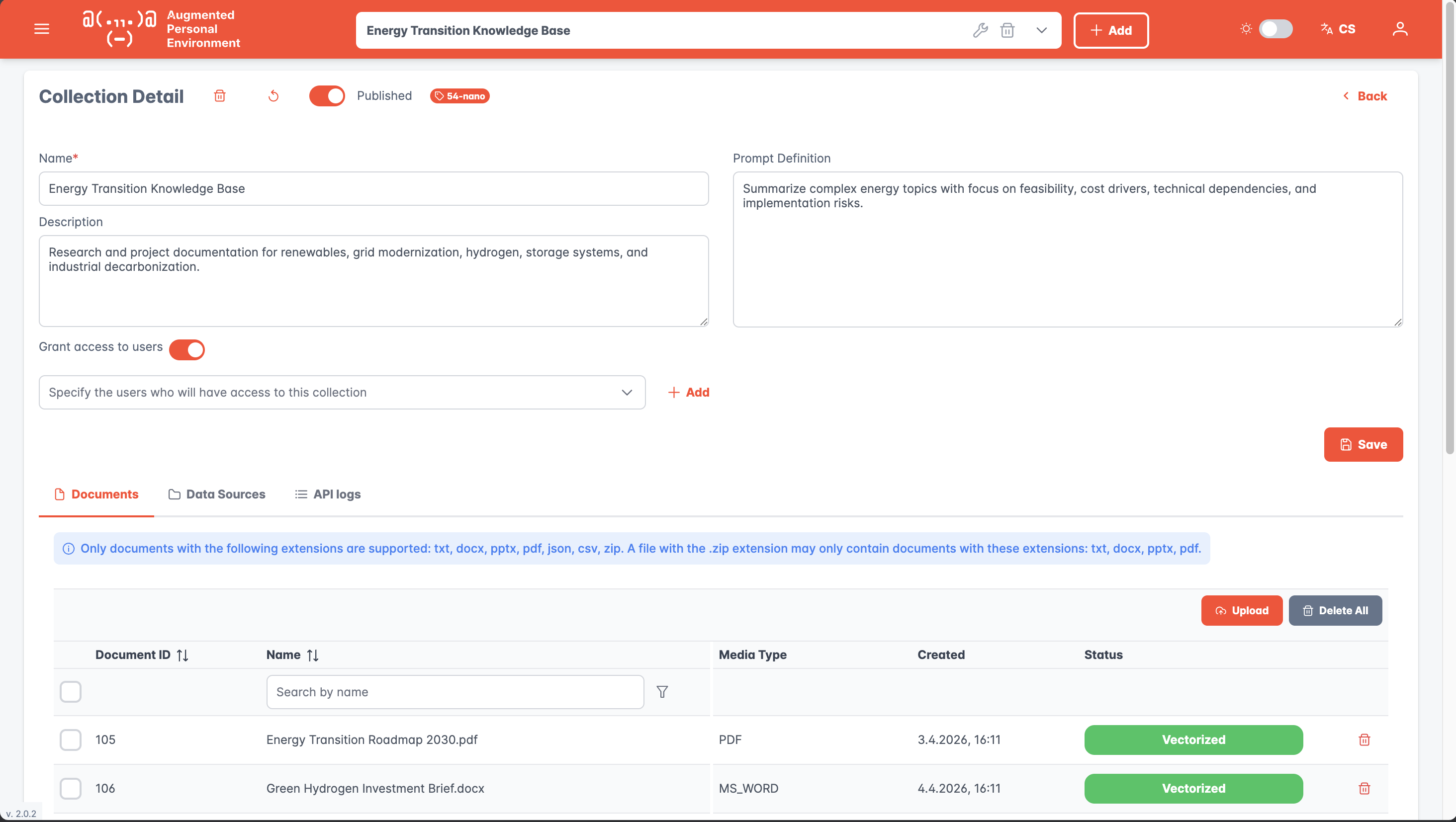Switch language using the CS icon
1456x822 pixels.
pos(1338,29)
